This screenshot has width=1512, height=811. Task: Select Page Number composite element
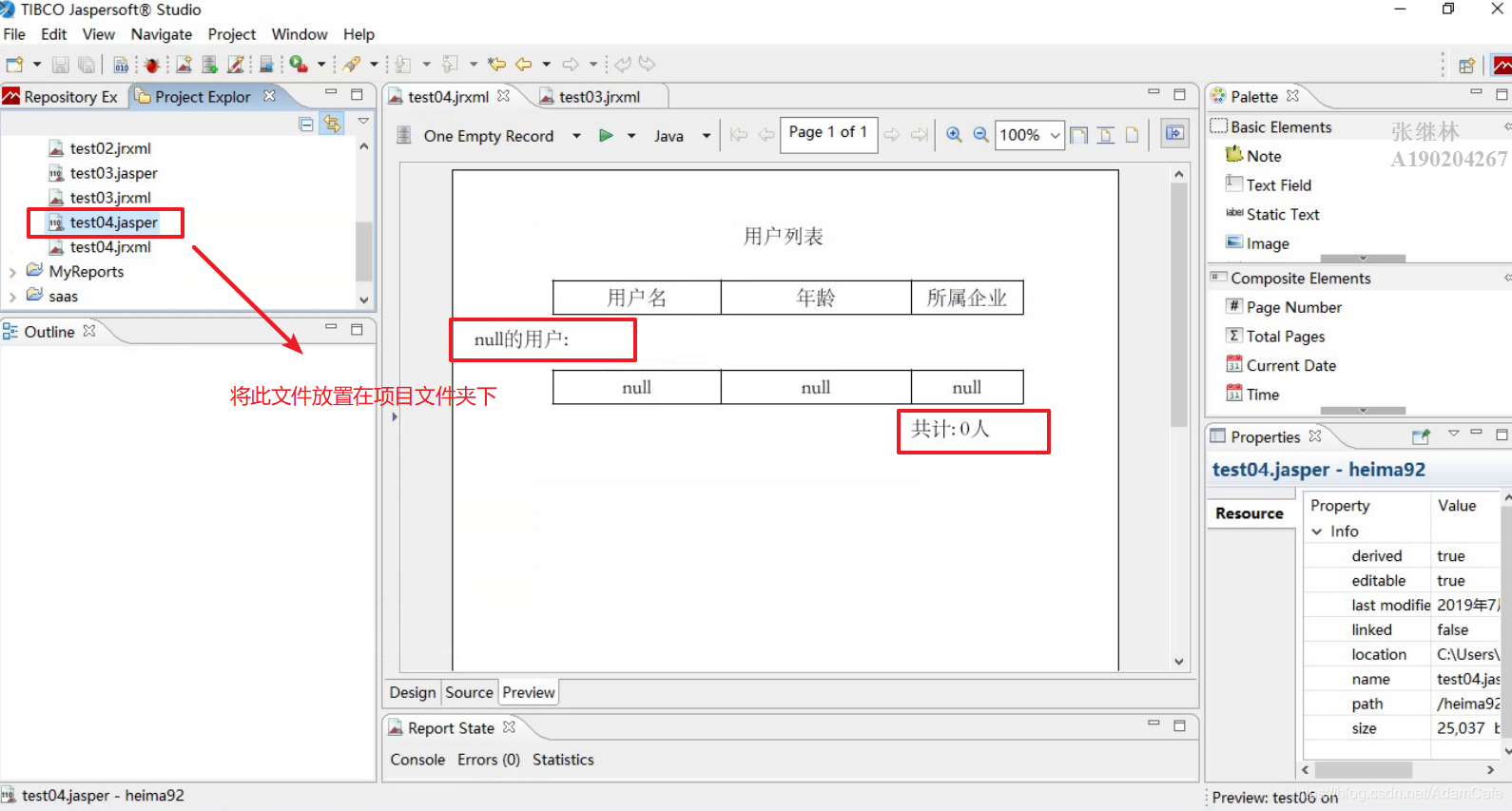point(1284,307)
